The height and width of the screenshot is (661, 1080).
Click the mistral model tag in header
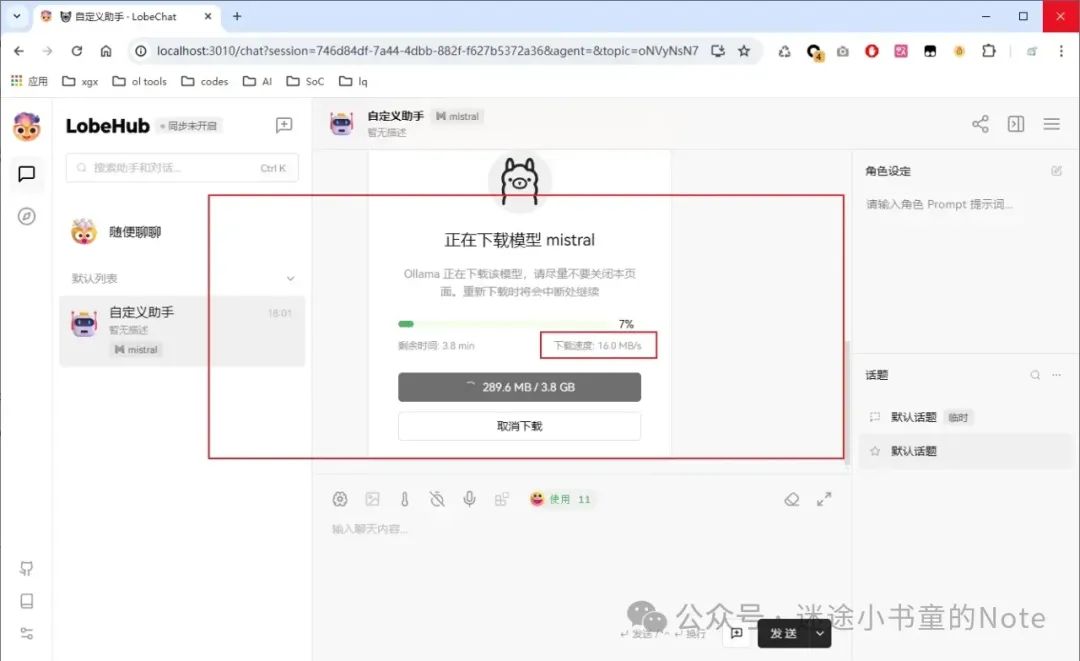(457, 116)
